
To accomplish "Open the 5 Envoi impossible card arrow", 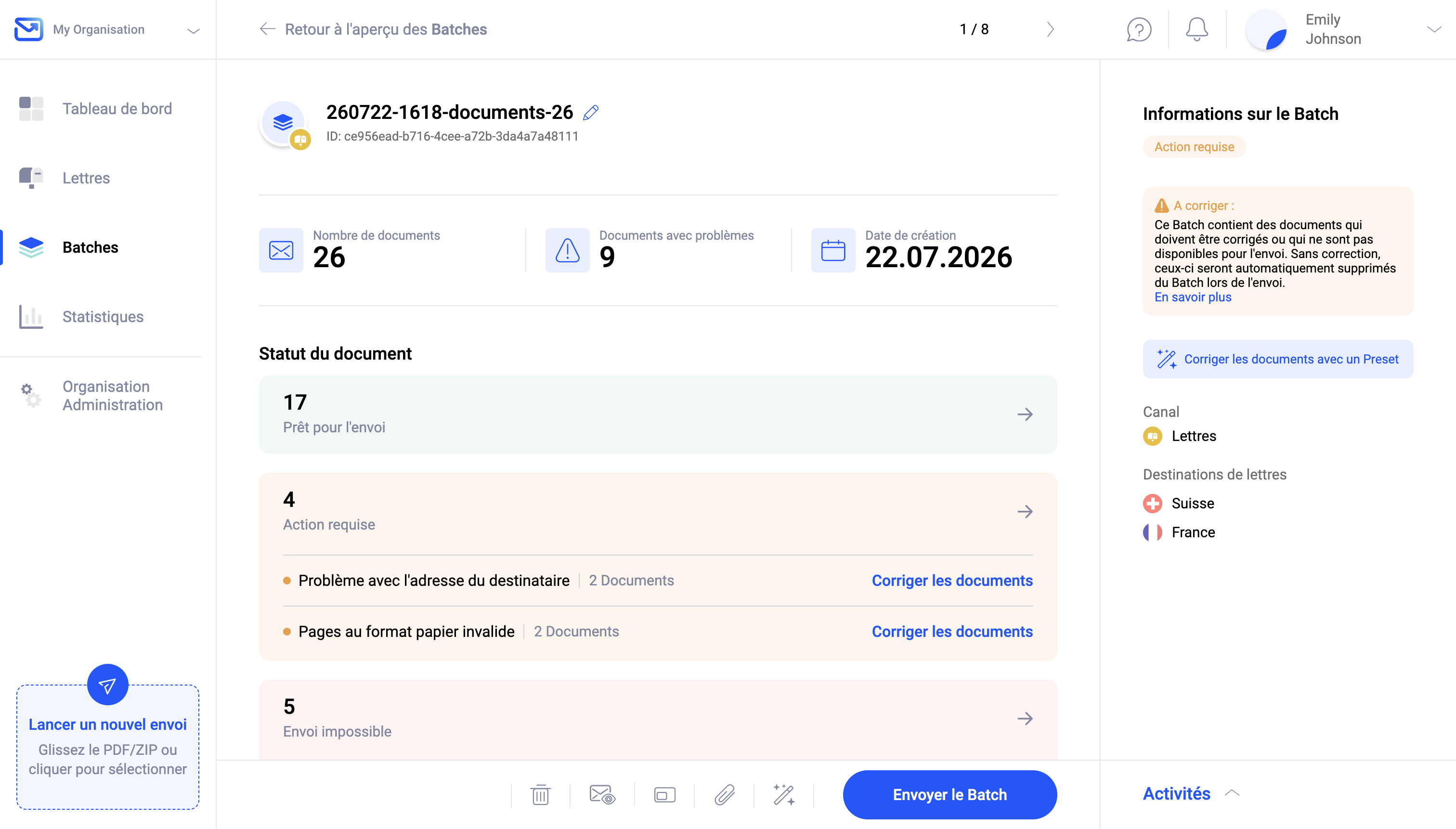I will (x=1025, y=719).
